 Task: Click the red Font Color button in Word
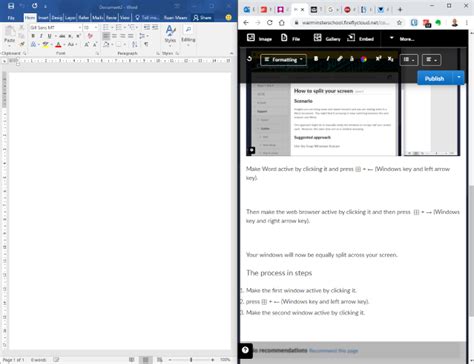58,44
